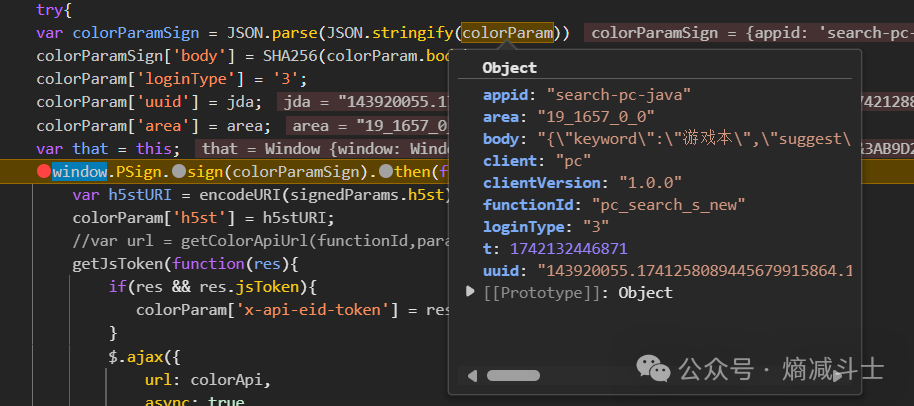The width and height of the screenshot is (914, 406).
Task: Click the uuid property value string
Action: [x=694, y=271]
